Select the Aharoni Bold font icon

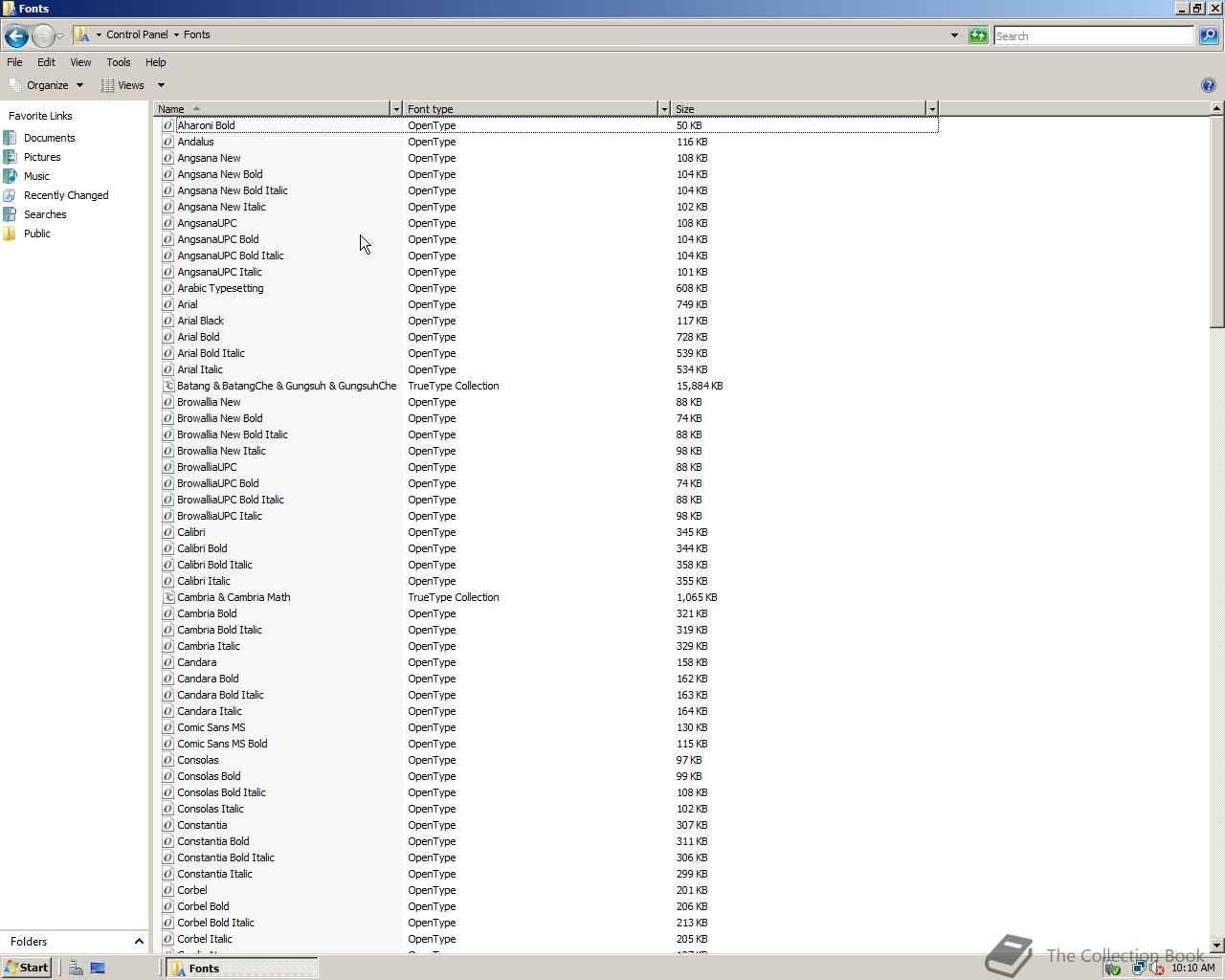click(167, 125)
